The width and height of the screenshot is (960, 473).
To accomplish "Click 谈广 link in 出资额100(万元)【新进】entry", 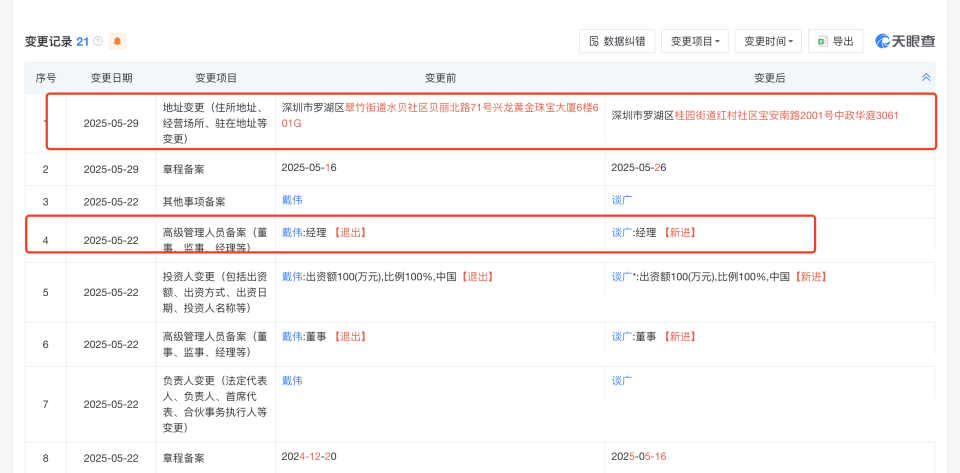I will (621, 277).
